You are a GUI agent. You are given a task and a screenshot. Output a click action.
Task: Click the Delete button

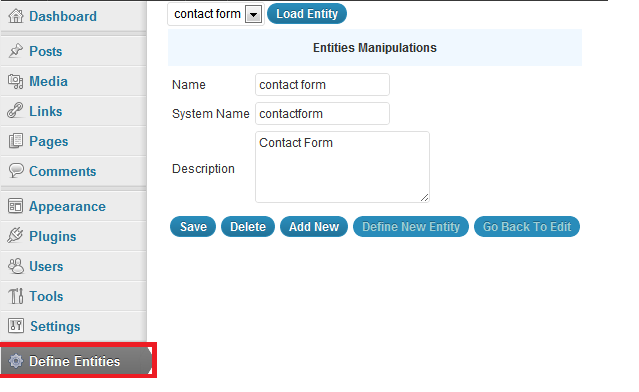[x=248, y=227]
